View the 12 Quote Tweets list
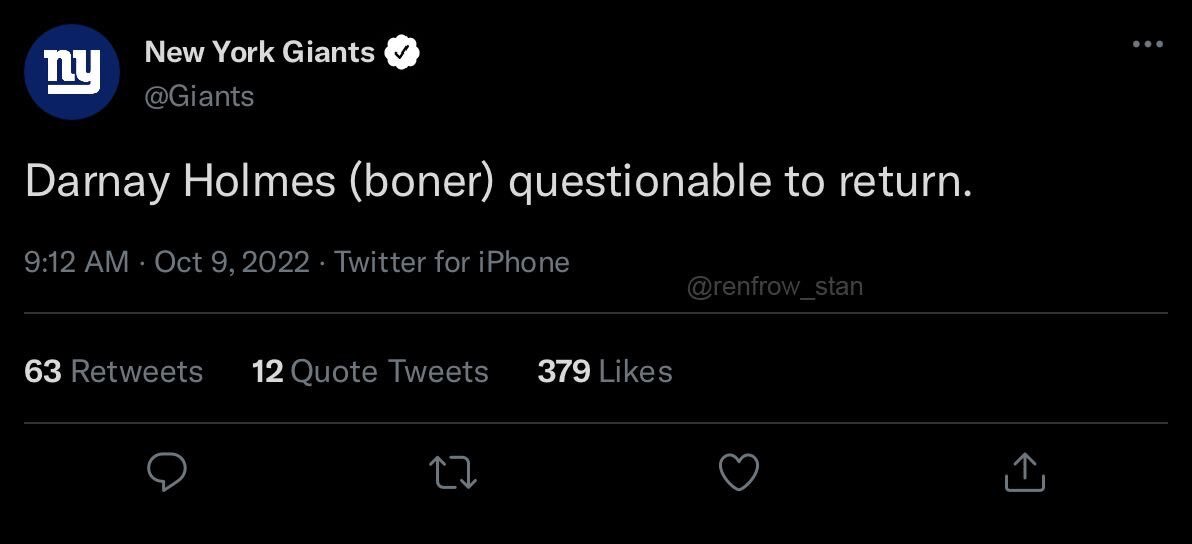1192x544 pixels. click(x=370, y=372)
